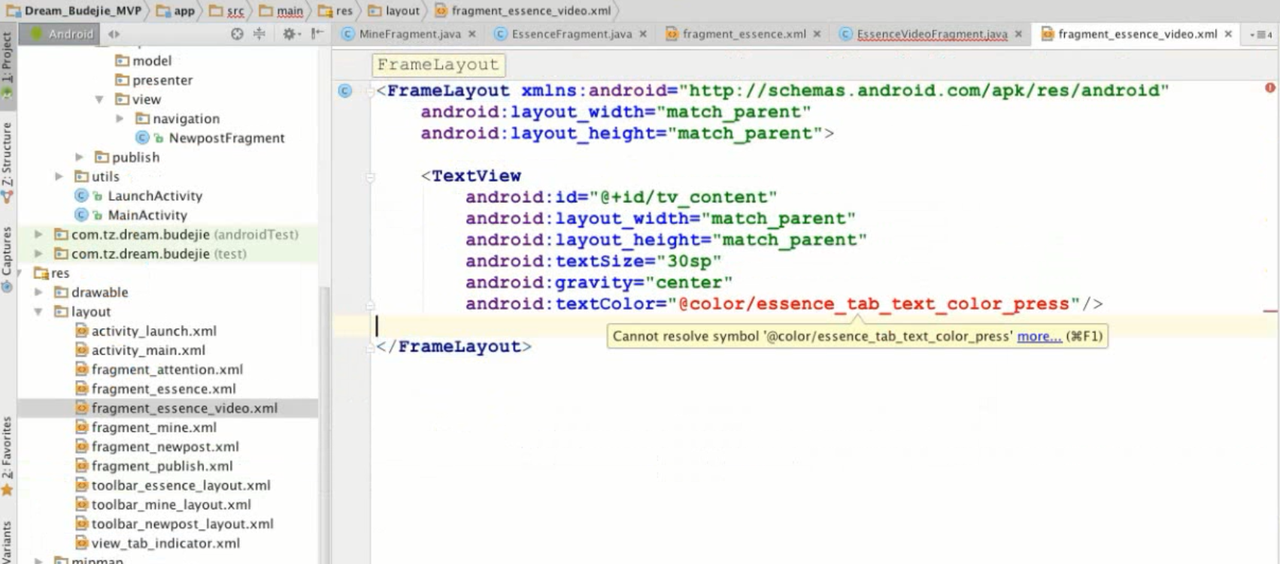Screen dimensions: 1280x564
Task: Select toolbar_mine_layout.xml in the project tree
Action: coord(170,505)
